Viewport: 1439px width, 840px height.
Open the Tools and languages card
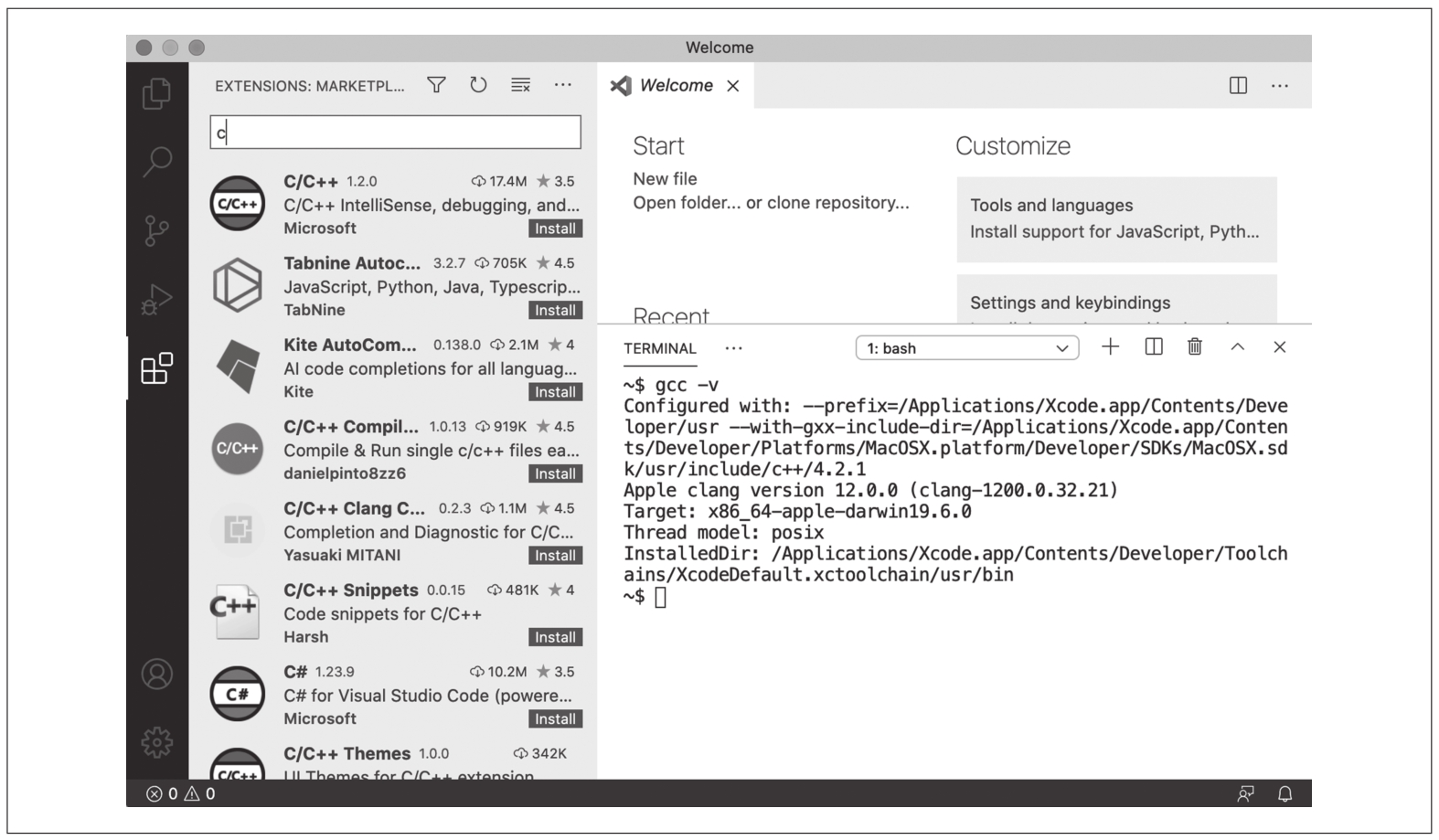(x=1116, y=219)
